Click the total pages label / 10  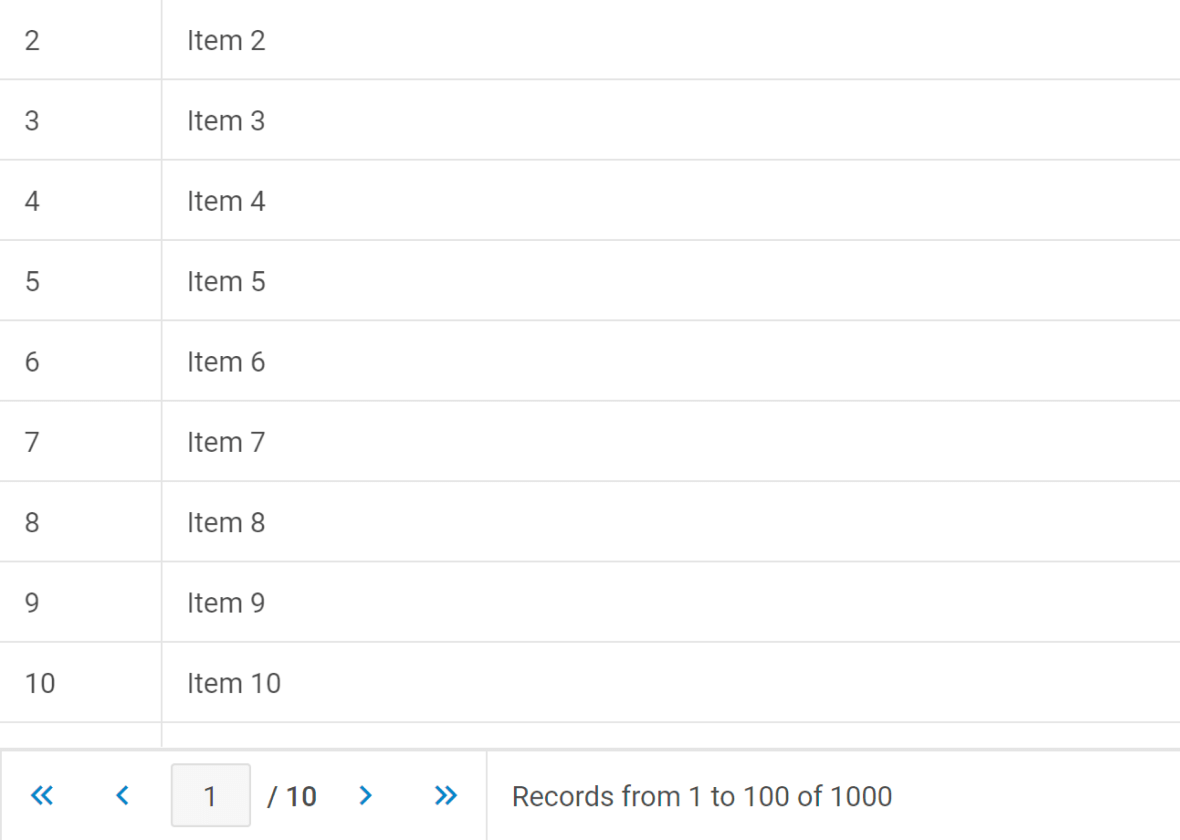(292, 796)
